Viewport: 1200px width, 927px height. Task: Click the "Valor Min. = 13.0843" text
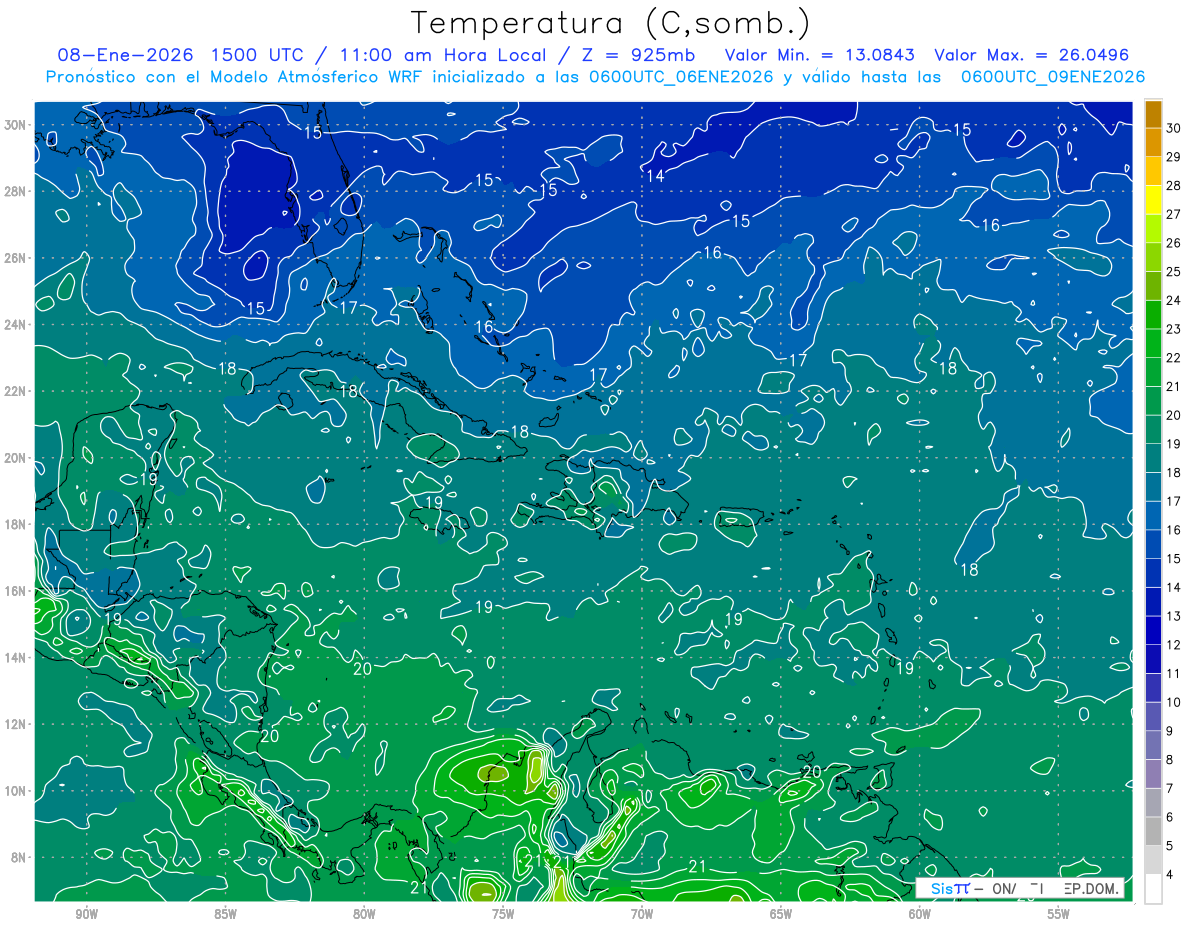[x=819, y=55]
